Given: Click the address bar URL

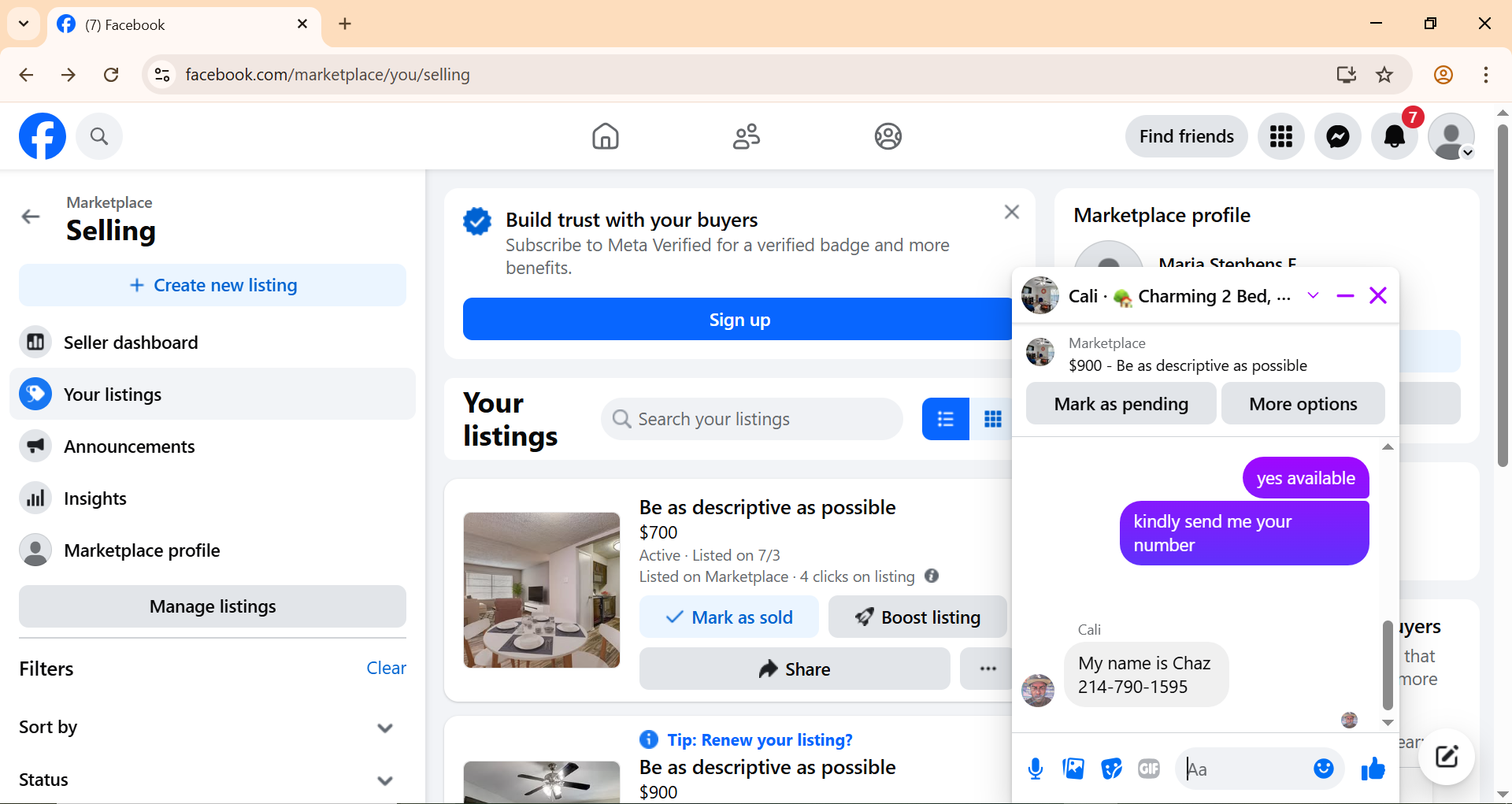Looking at the screenshot, I should pos(328,75).
